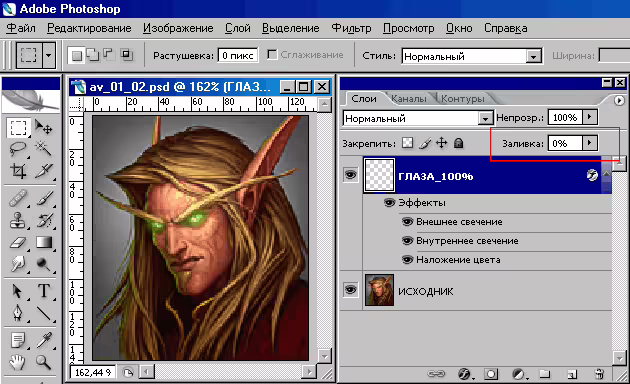Click the document zoom percentage field
The height and width of the screenshot is (384, 630).
[x=93, y=373]
